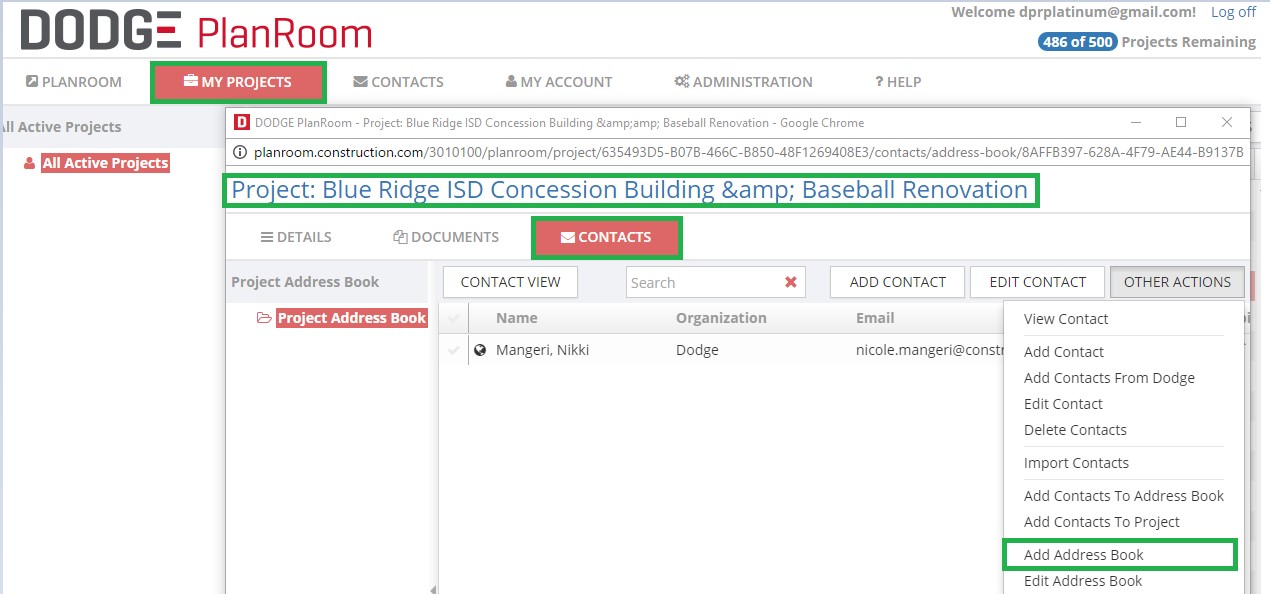1270x594 pixels.
Task: Toggle the select-all checkmark in table header
Action: 454,318
